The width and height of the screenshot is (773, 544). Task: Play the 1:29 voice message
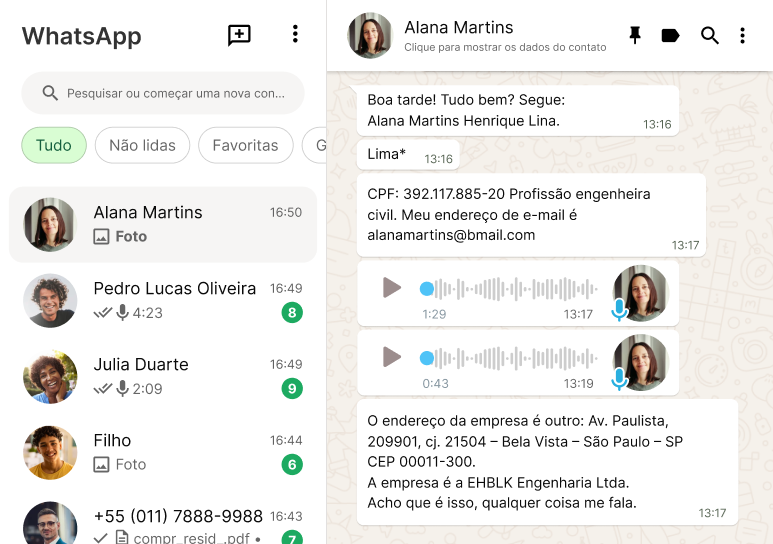[392, 288]
